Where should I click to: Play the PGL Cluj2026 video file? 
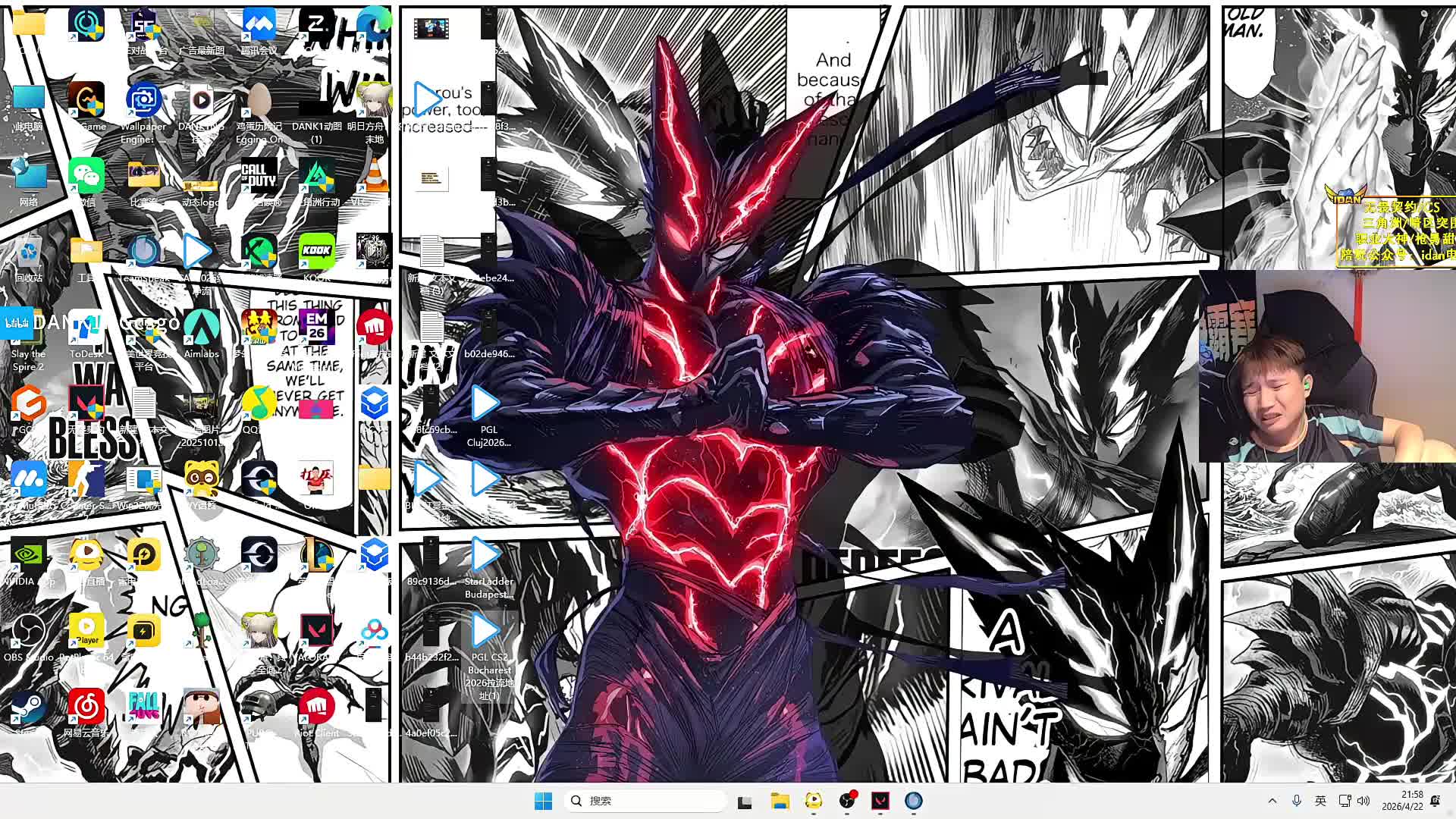[486, 404]
